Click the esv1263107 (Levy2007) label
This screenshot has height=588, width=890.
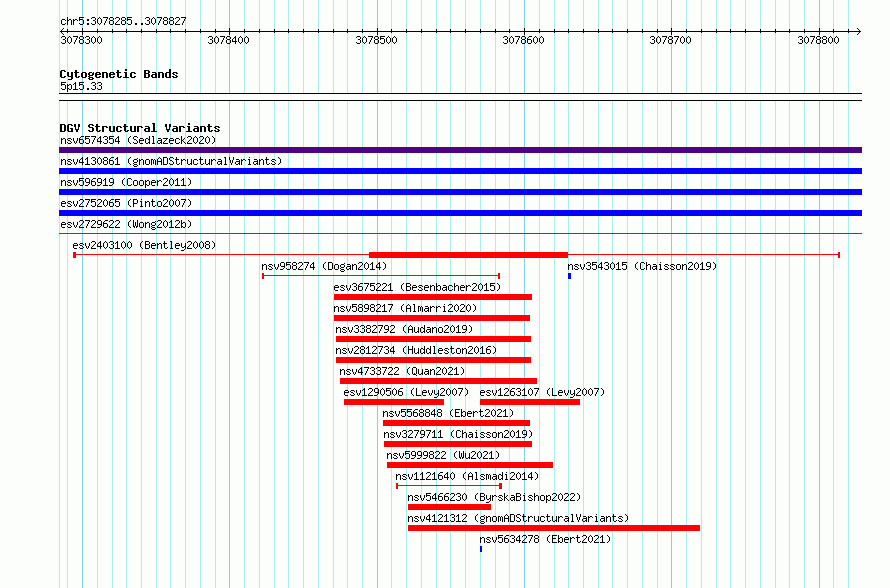coord(542,392)
